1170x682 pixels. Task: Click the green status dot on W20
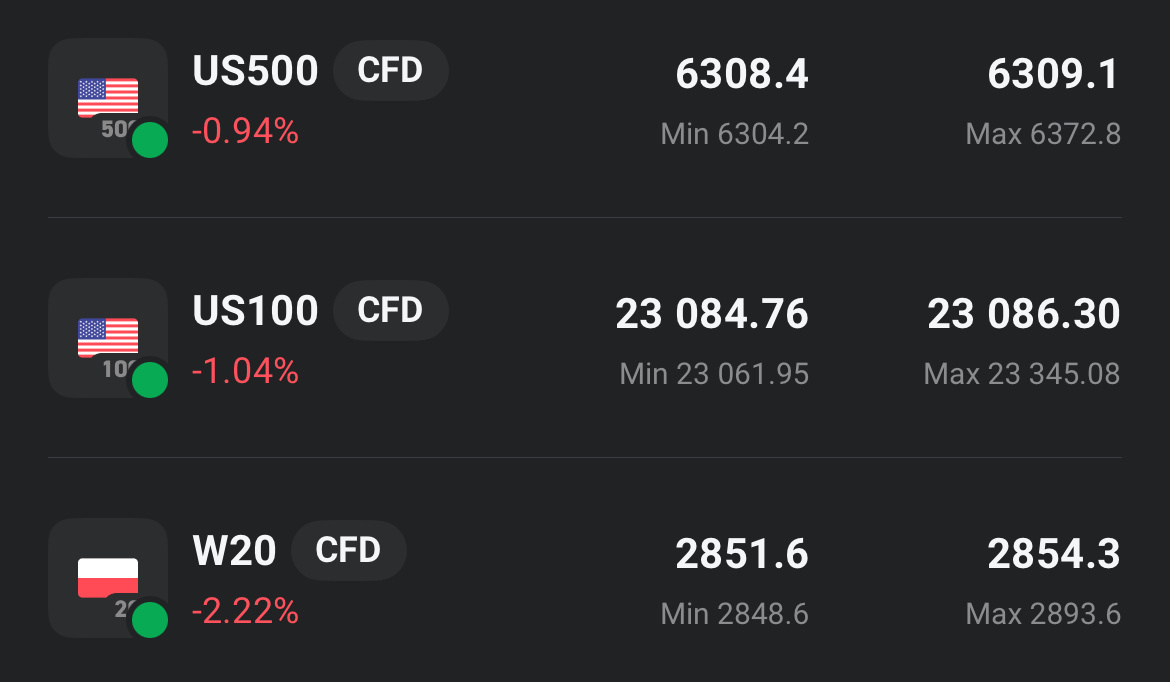click(150, 620)
